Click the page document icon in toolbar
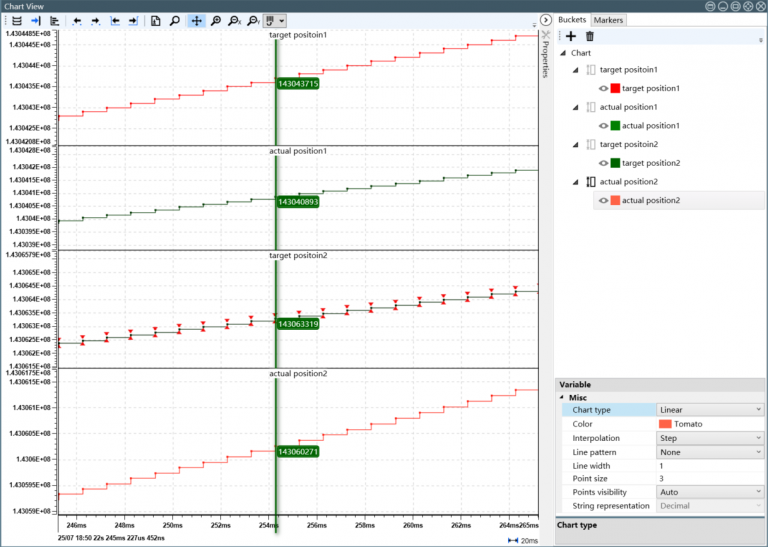768x547 pixels. [x=156, y=20]
